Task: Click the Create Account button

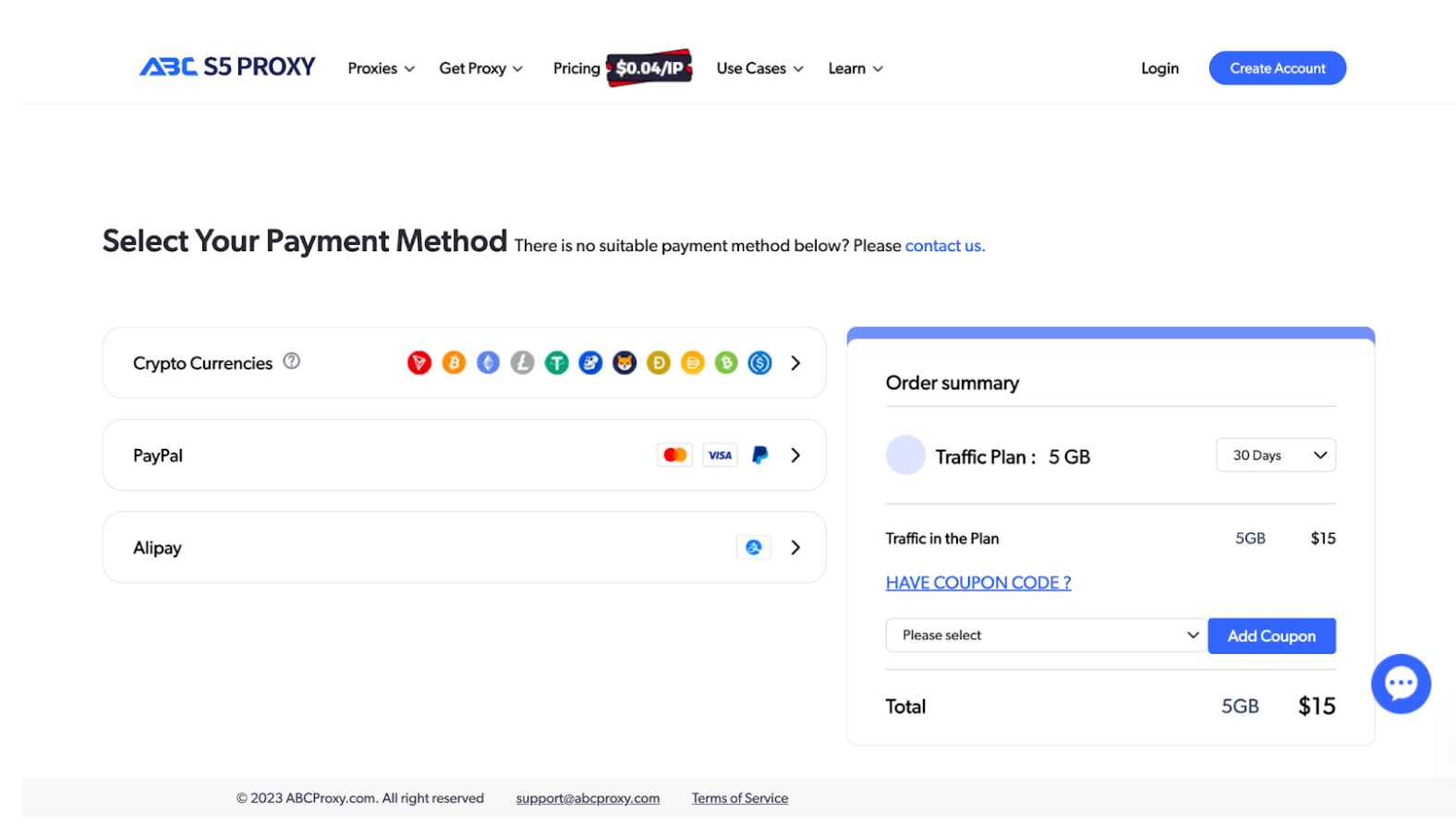Action: [1278, 68]
